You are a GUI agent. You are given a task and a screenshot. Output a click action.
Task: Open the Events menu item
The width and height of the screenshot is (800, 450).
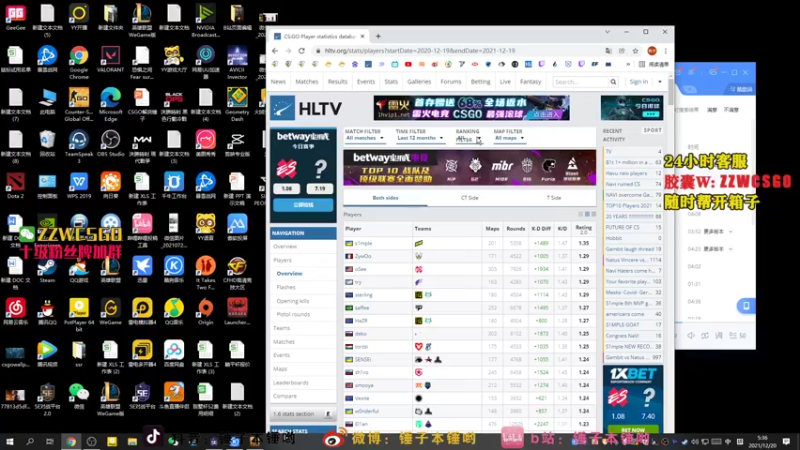coord(366,82)
